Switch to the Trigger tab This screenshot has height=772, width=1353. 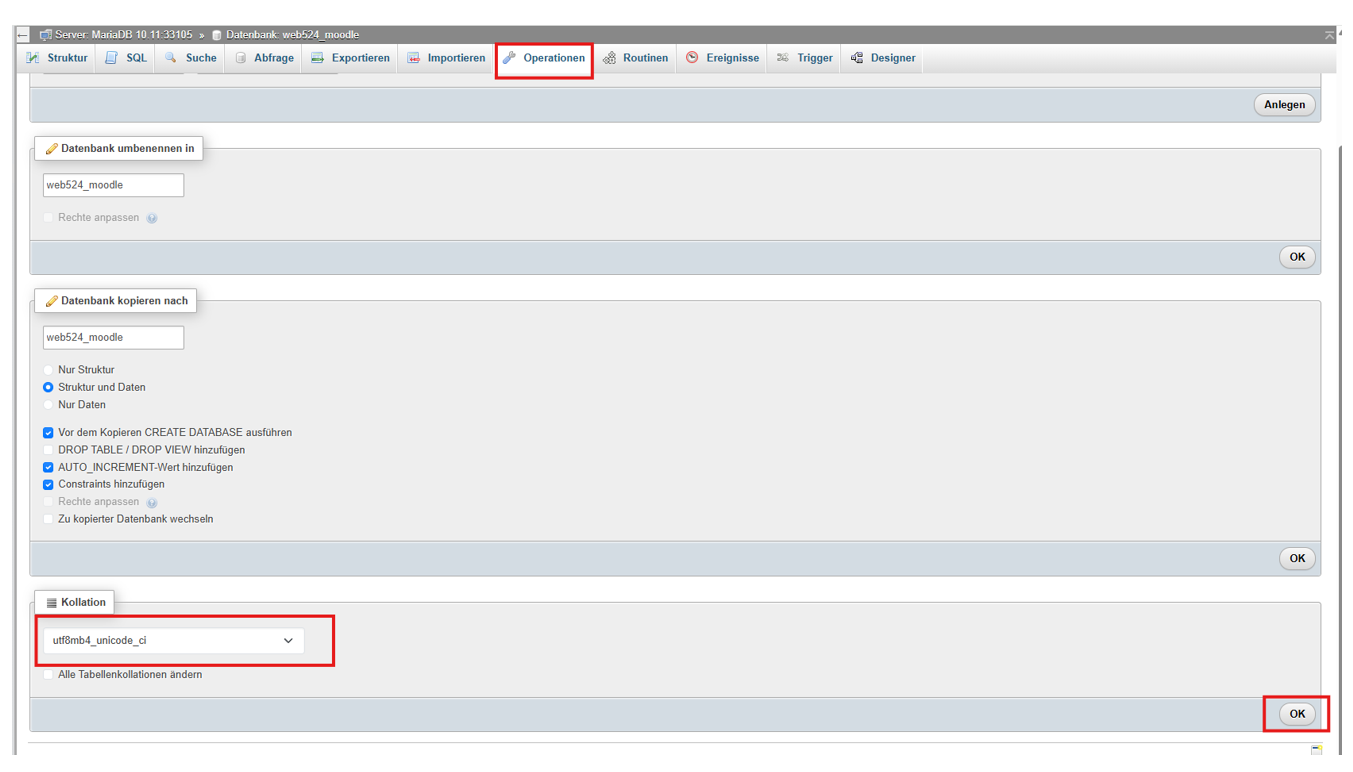click(x=805, y=58)
